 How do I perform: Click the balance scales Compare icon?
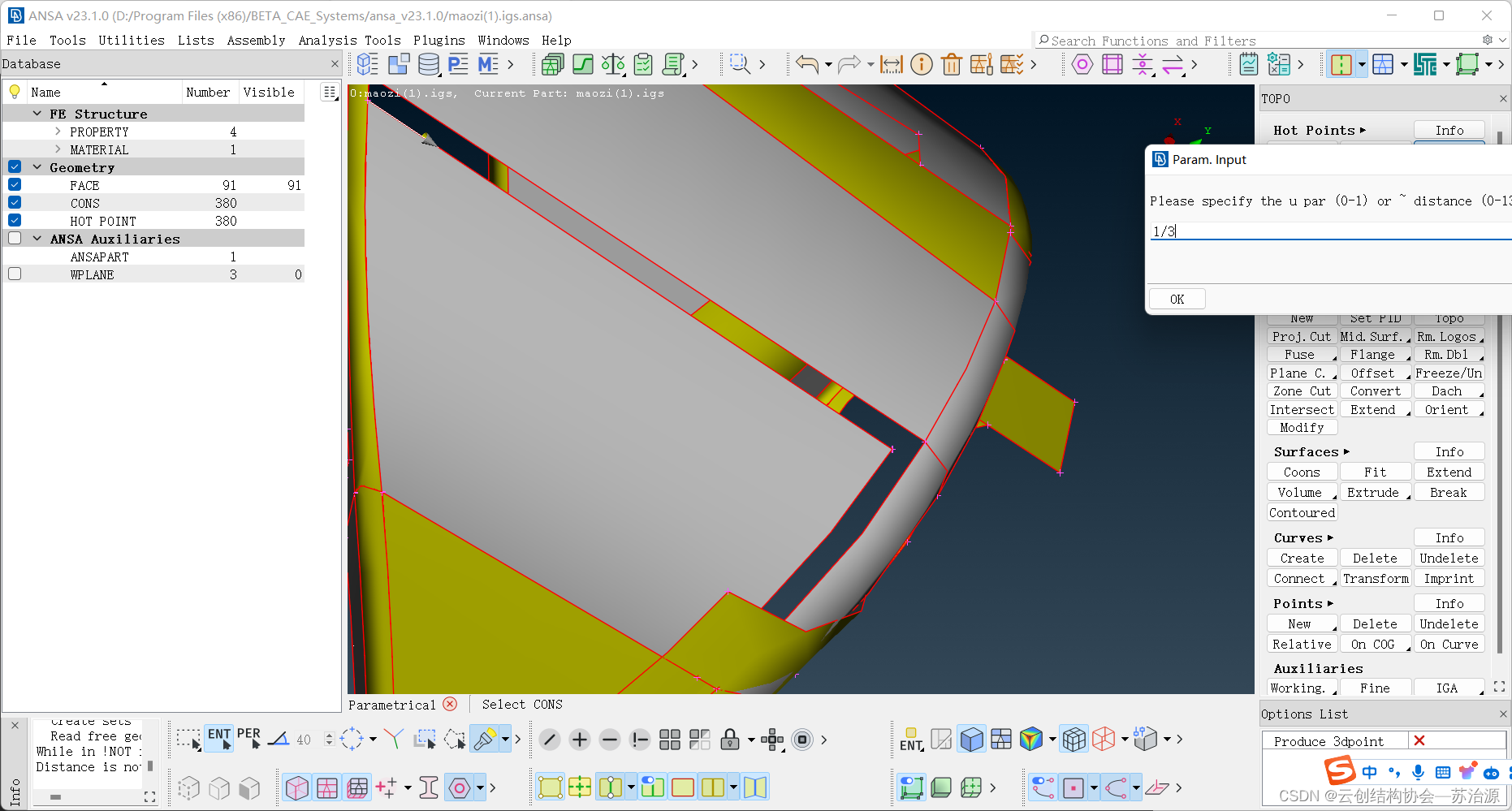click(613, 64)
